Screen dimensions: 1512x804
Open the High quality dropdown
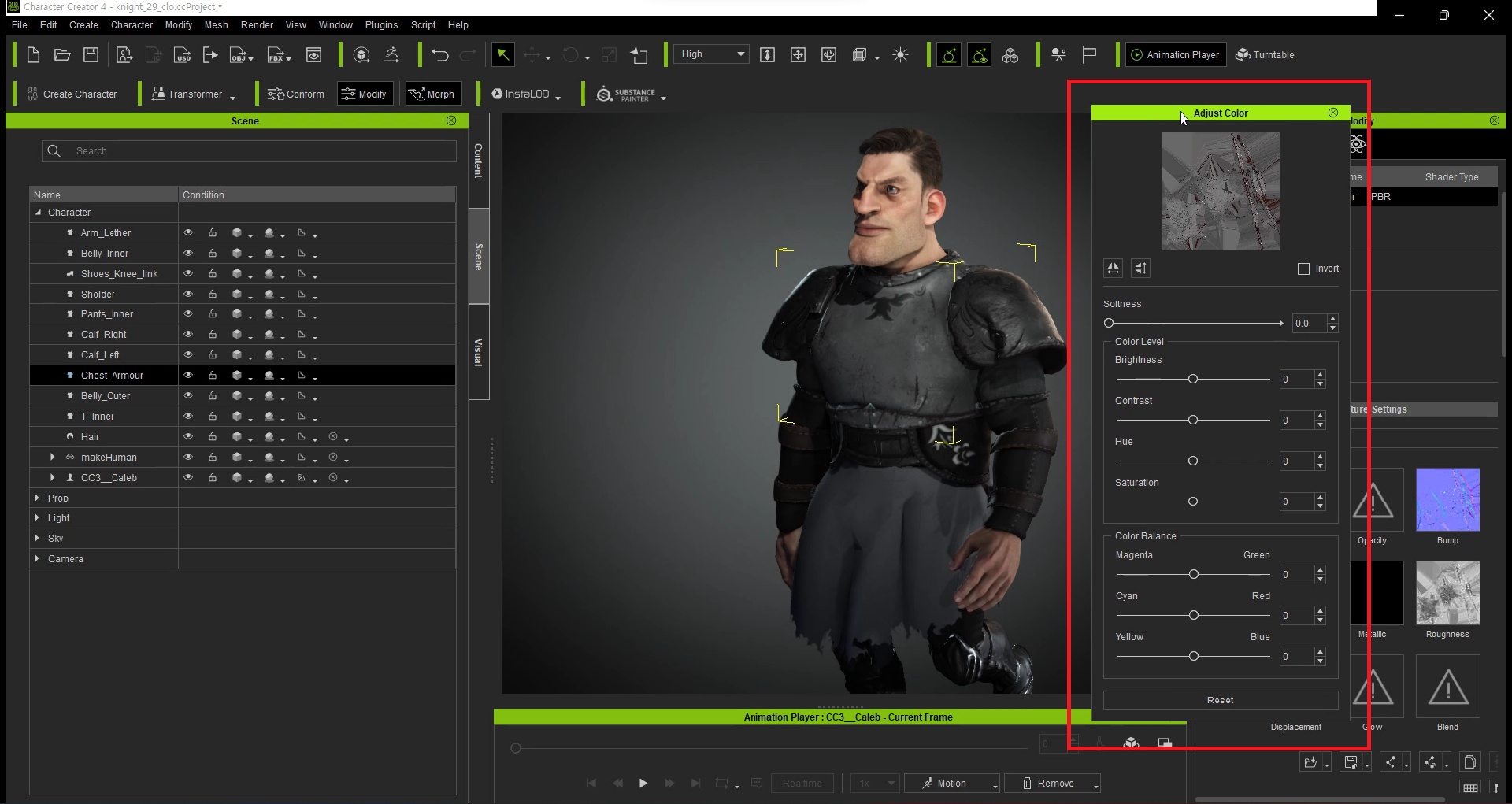pyautogui.click(x=712, y=54)
